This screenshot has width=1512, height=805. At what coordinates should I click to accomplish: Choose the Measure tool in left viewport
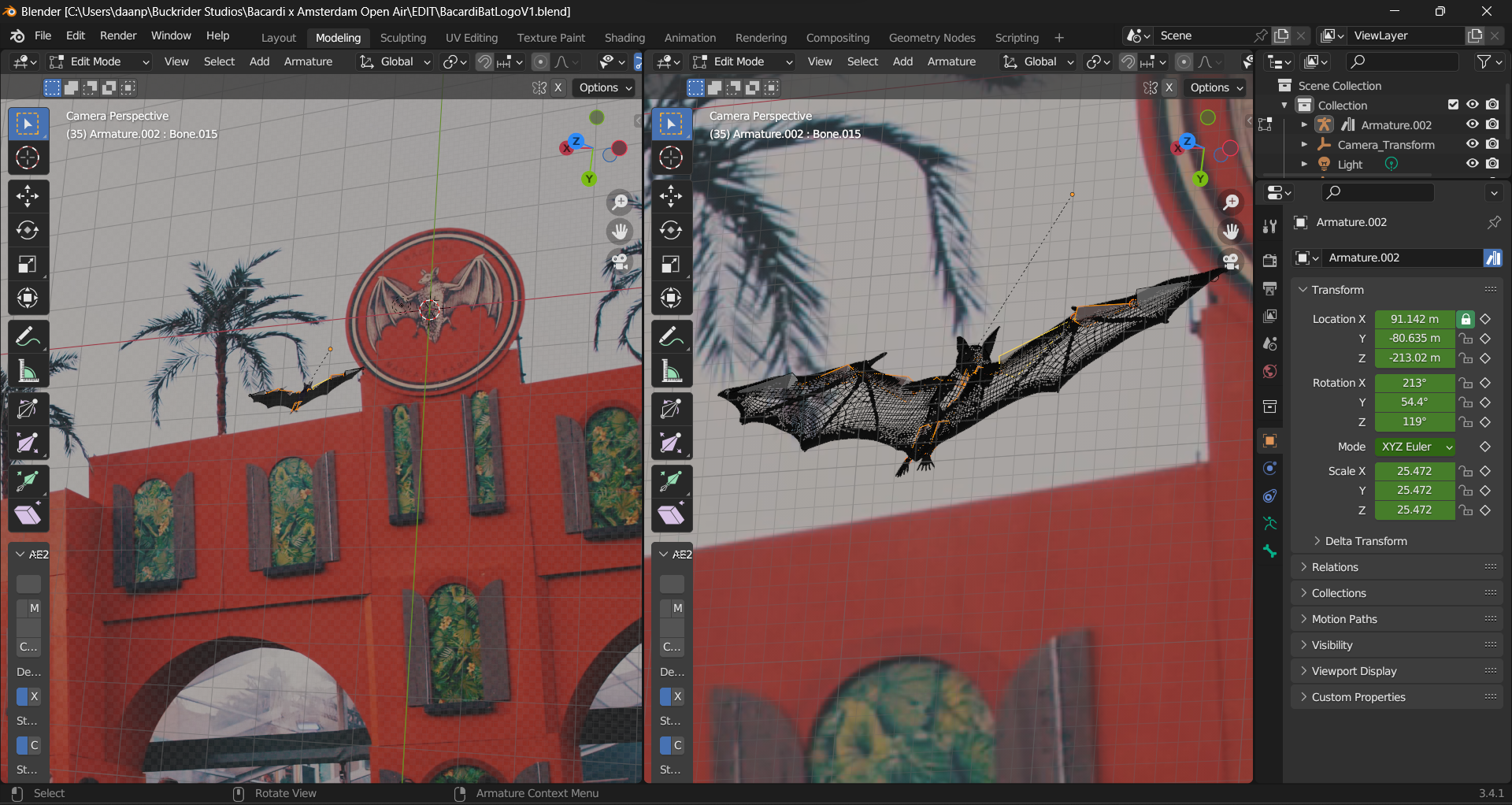pyautogui.click(x=28, y=371)
